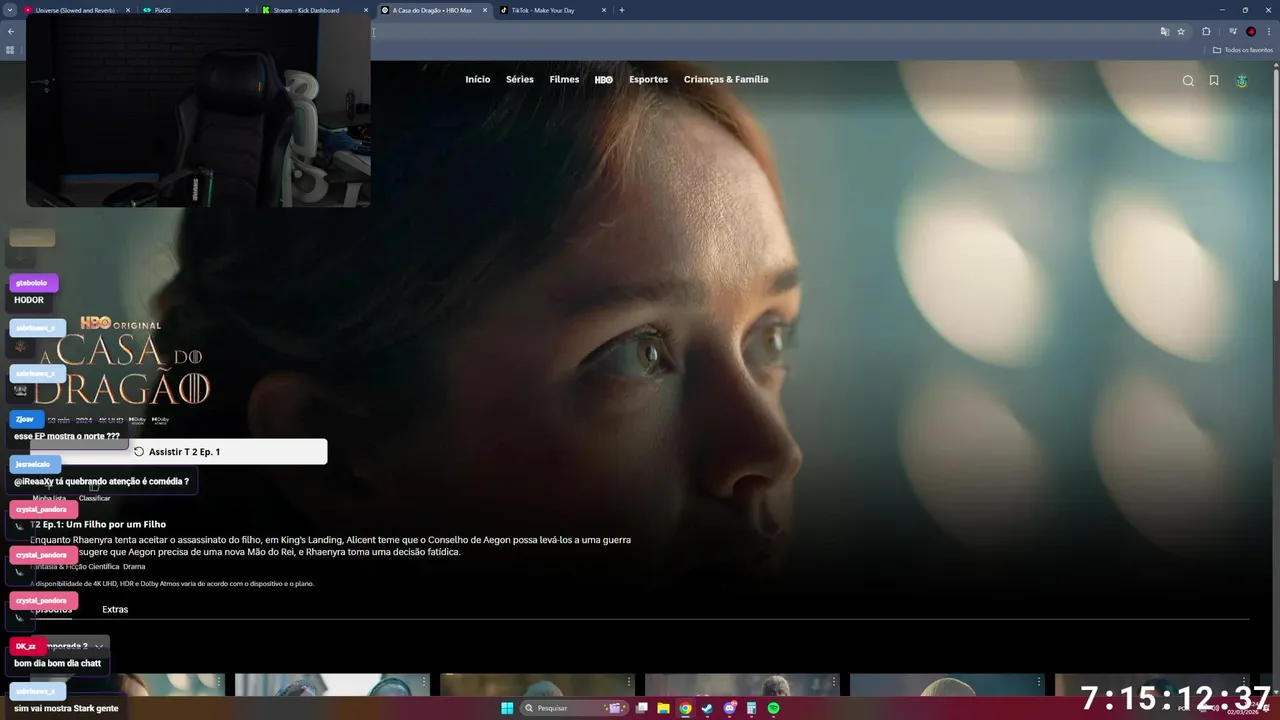
Task: Click chat message 'sim vai mostra Stark gente'
Action: [66, 708]
